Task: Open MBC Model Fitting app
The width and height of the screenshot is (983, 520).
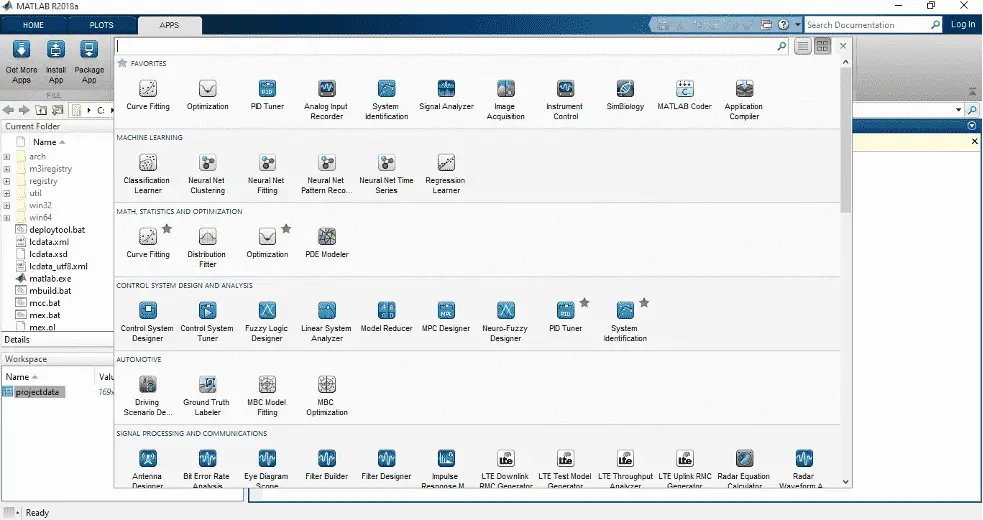Action: click(x=267, y=396)
